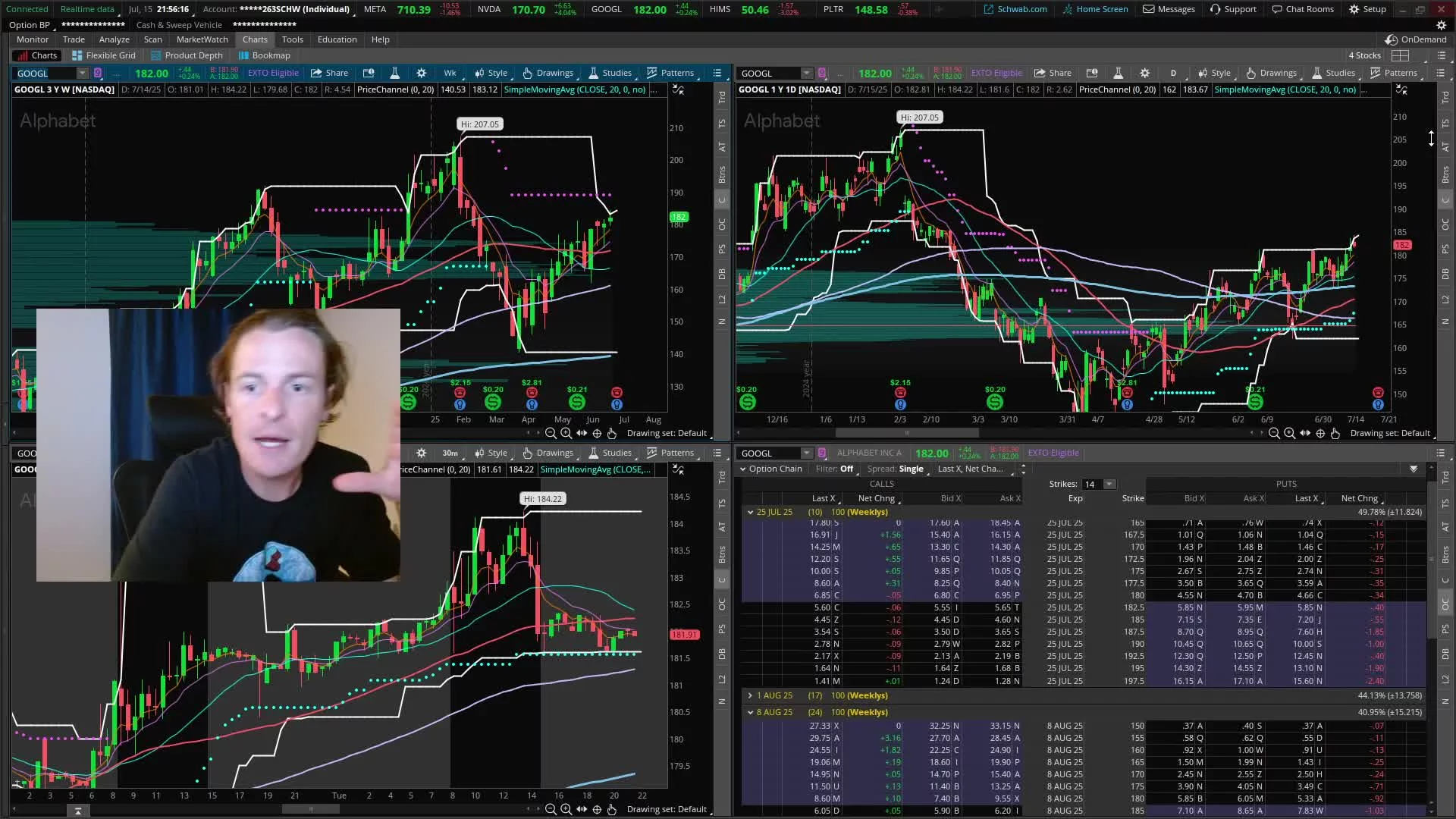
Task: Open GOOGL symbol dropdown arrow in weekly chart
Action: [82, 73]
